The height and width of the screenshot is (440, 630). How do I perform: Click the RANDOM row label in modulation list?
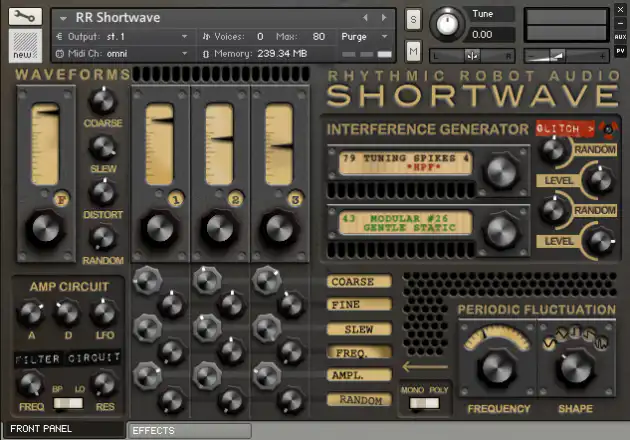coord(359,400)
